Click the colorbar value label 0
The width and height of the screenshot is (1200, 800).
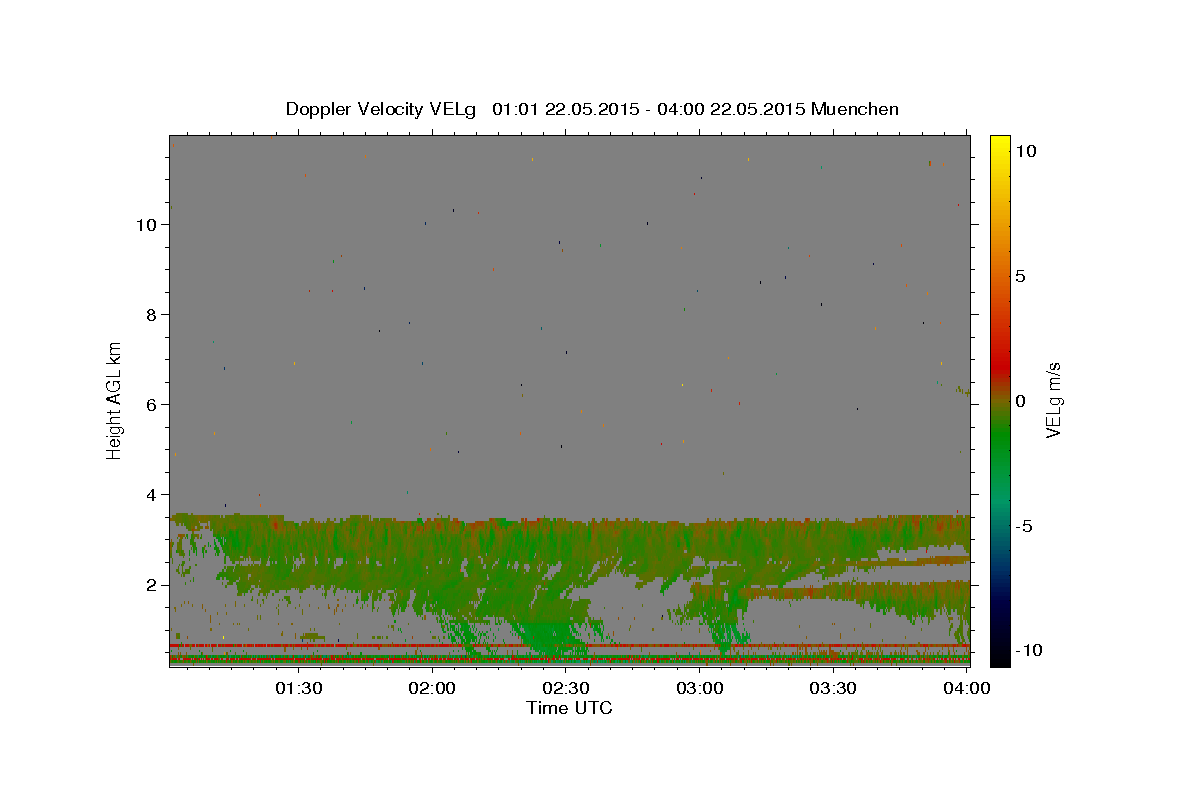pyautogui.click(x=1020, y=401)
